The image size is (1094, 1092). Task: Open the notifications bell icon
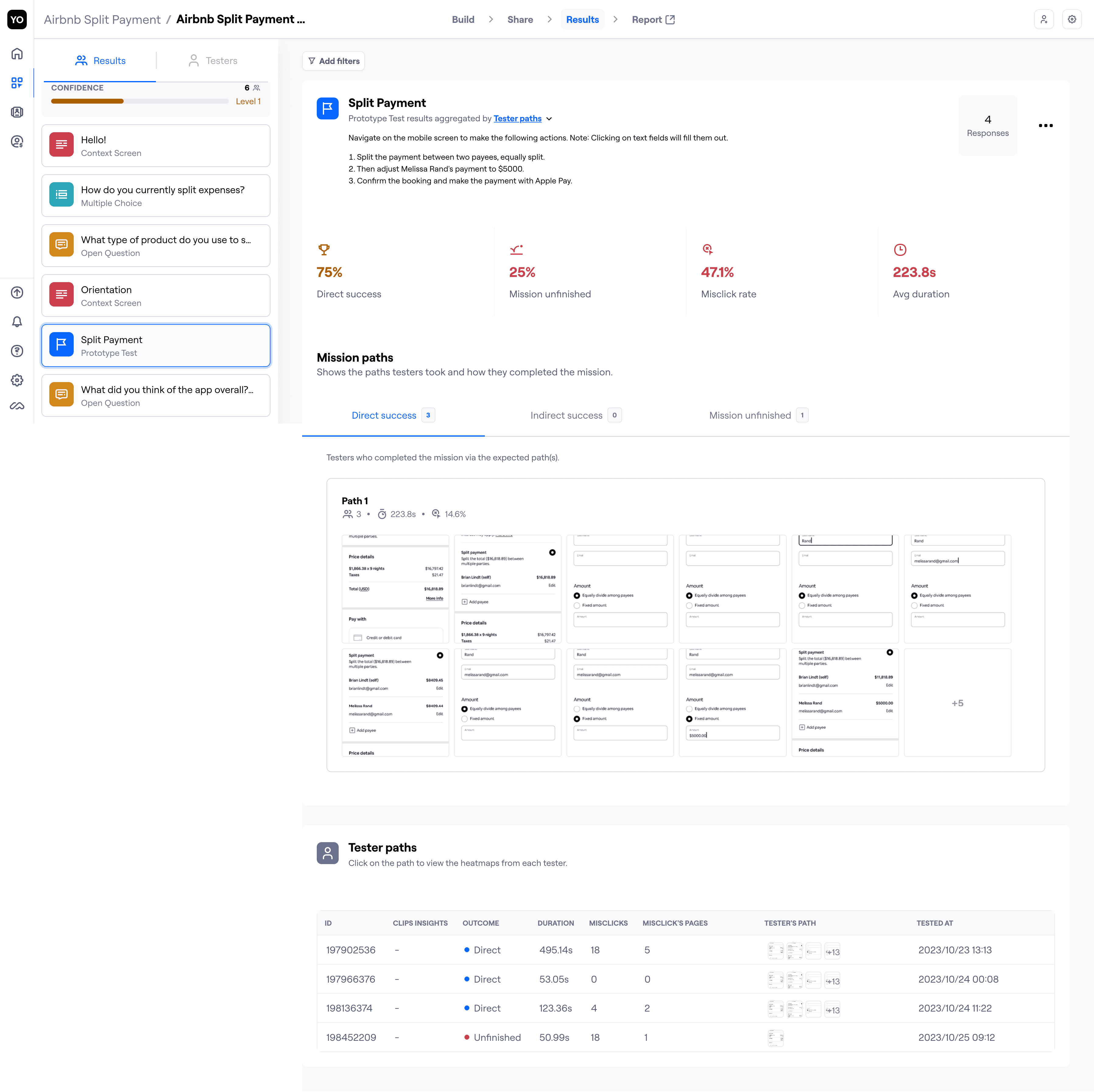click(x=17, y=322)
